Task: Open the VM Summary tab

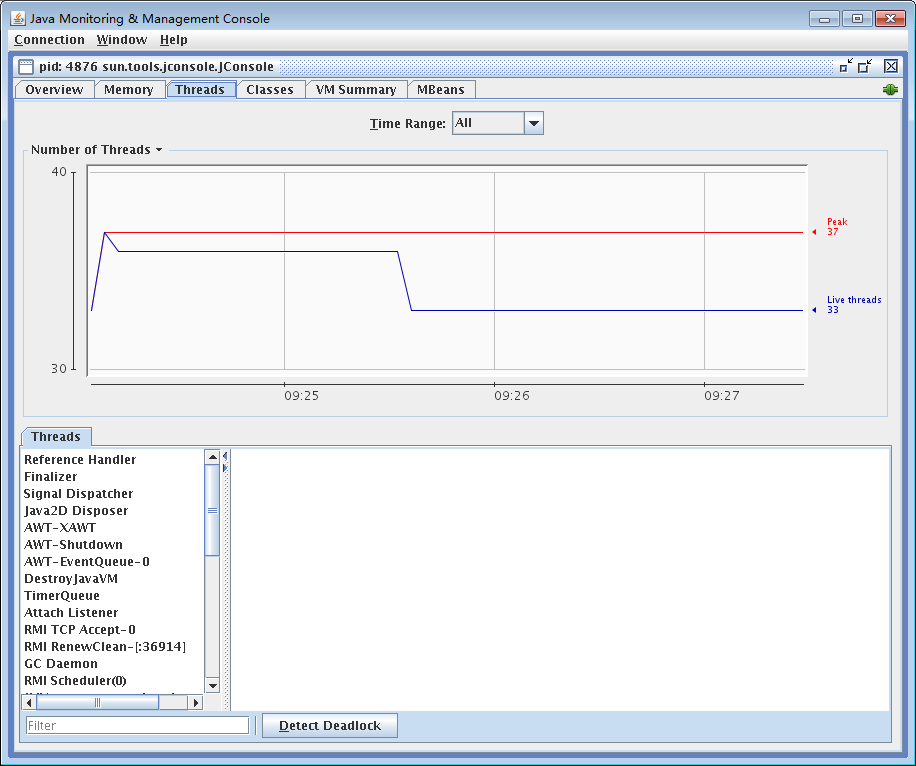Action: click(356, 89)
